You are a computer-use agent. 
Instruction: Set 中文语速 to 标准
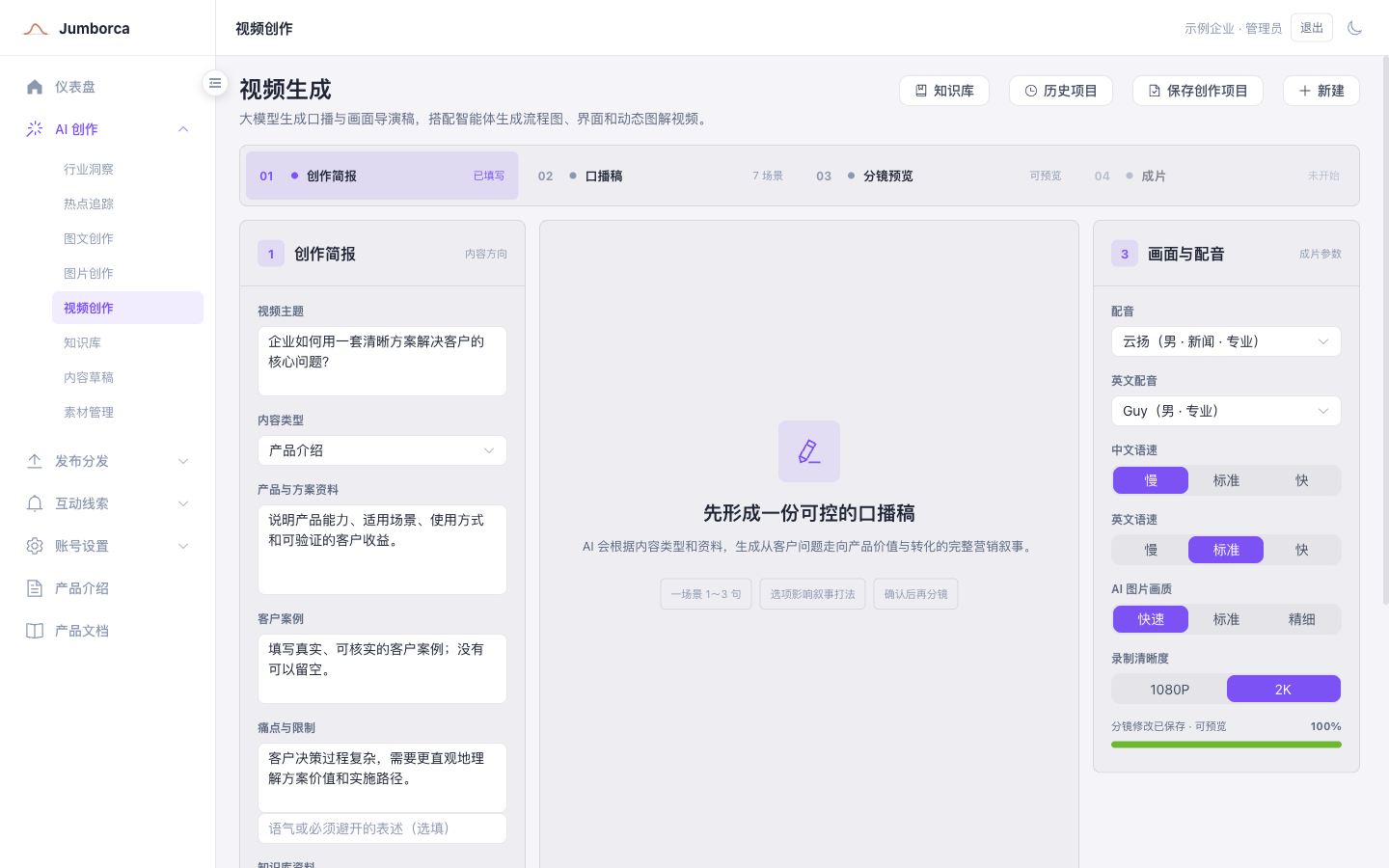1226,480
